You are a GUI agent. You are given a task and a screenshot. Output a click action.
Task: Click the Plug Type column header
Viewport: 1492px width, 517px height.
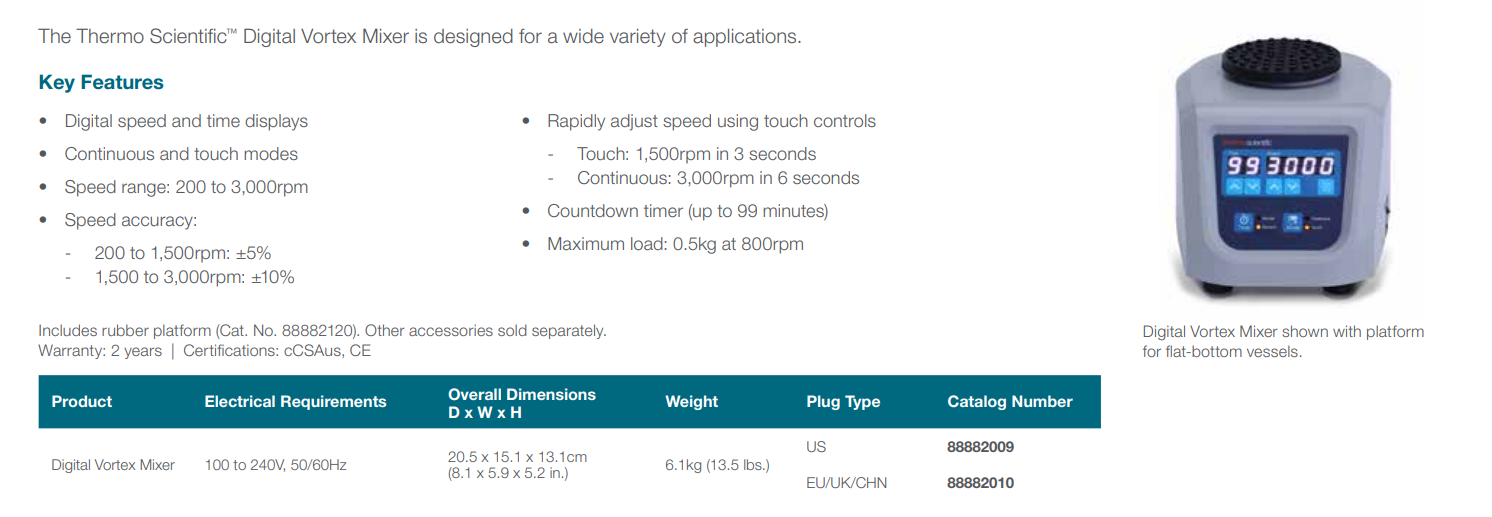coord(843,402)
